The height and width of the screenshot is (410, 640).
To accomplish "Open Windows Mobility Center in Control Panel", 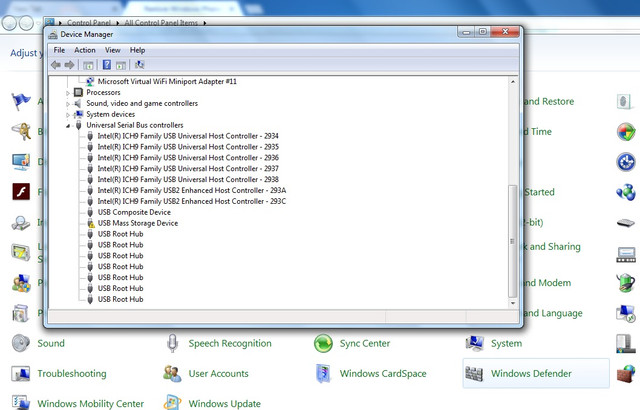I will tap(91, 404).
